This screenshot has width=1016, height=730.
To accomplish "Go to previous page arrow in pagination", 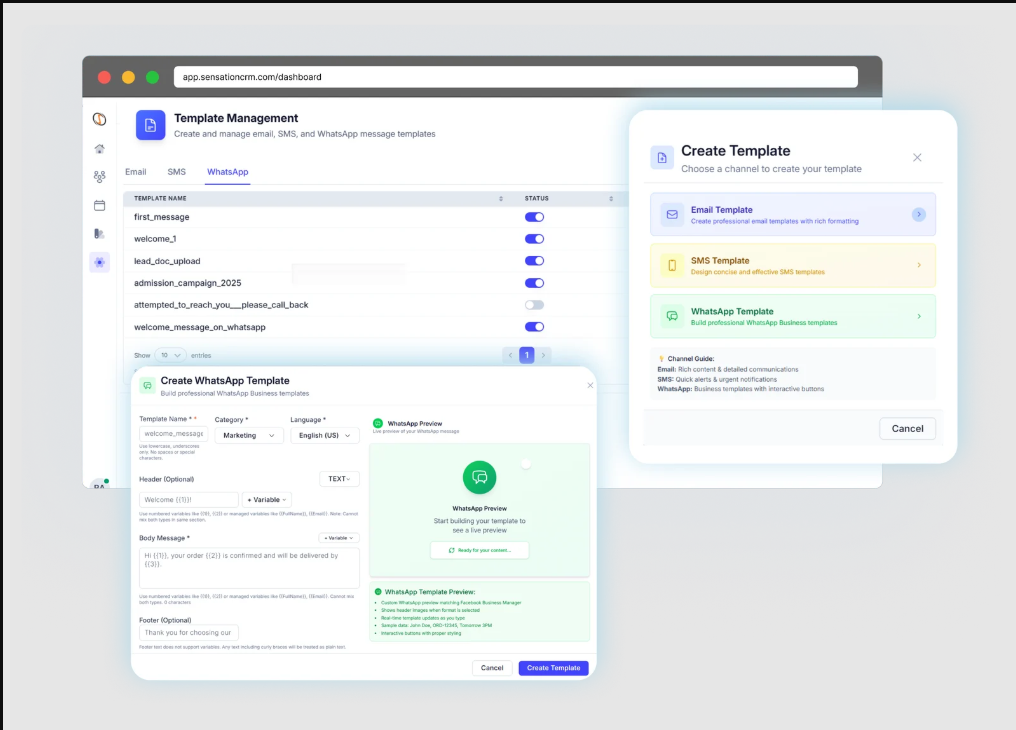I will click(x=511, y=355).
